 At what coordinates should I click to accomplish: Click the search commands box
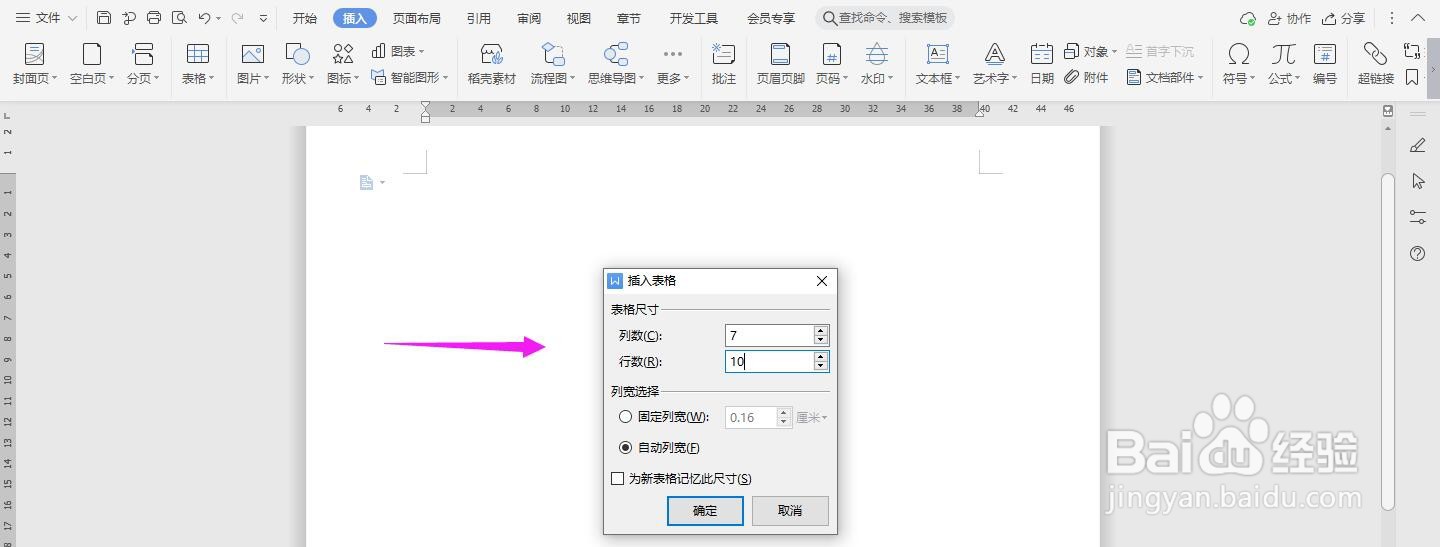(885, 18)
